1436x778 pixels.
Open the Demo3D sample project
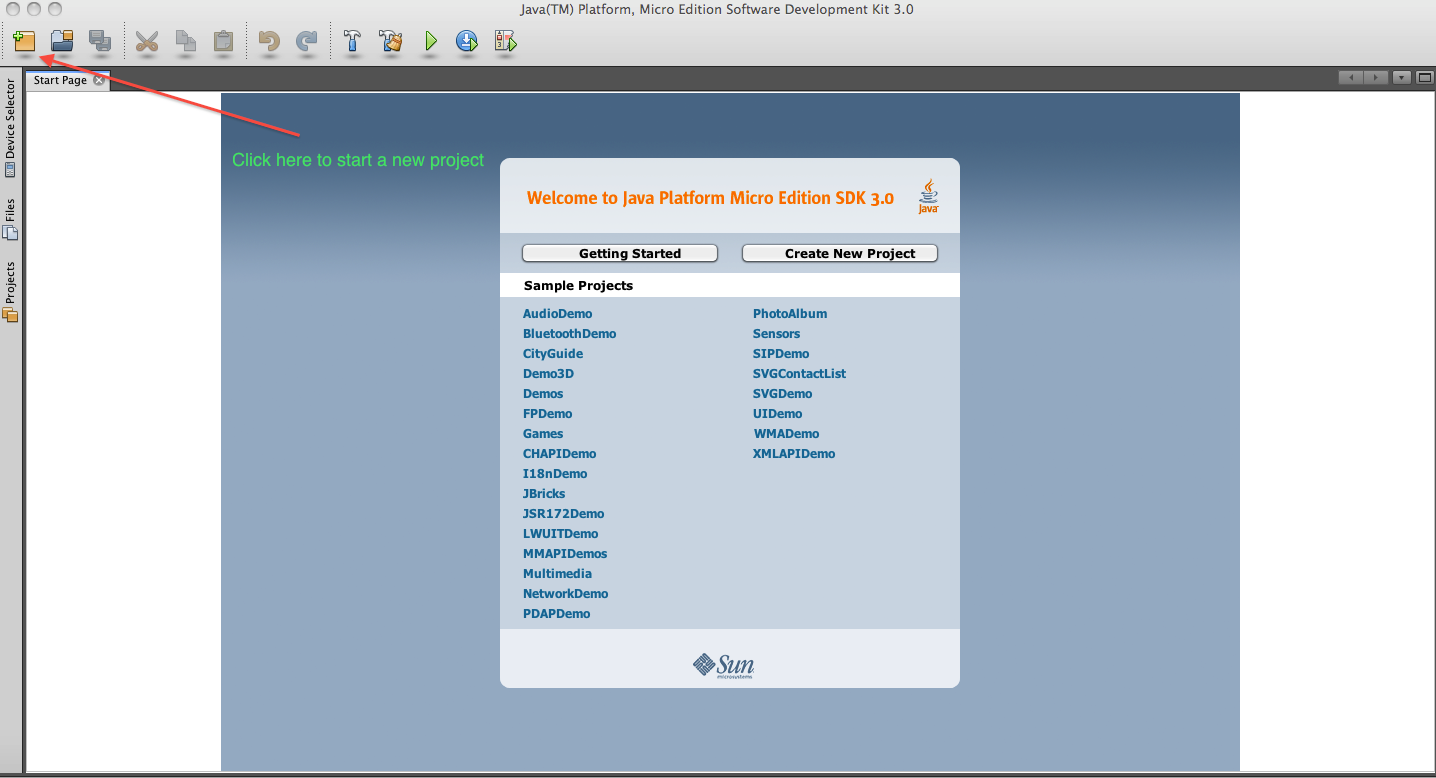548,373
